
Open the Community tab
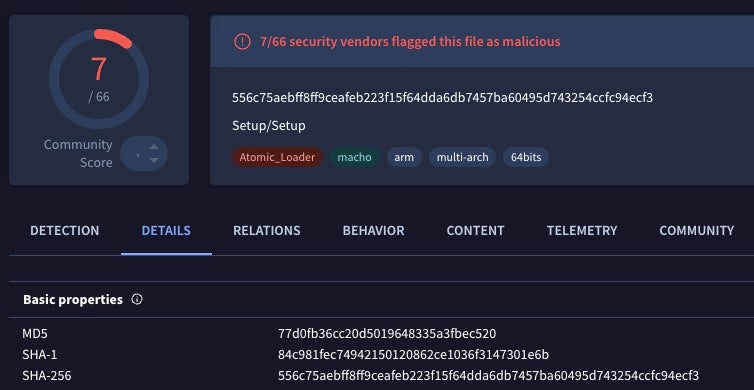coord(697,231)
